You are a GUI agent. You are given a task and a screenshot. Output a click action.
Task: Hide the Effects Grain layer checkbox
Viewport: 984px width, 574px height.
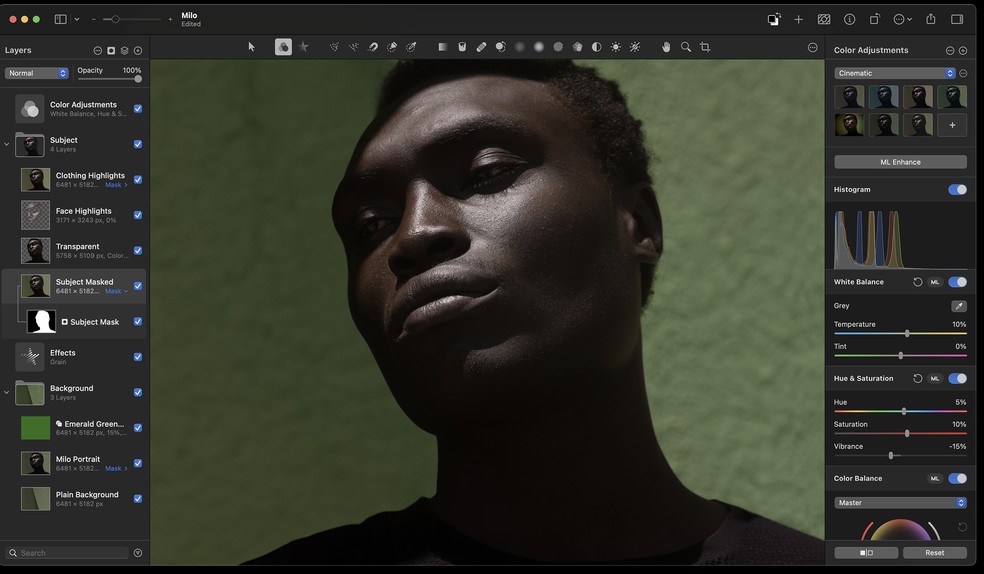pos(138,357)
